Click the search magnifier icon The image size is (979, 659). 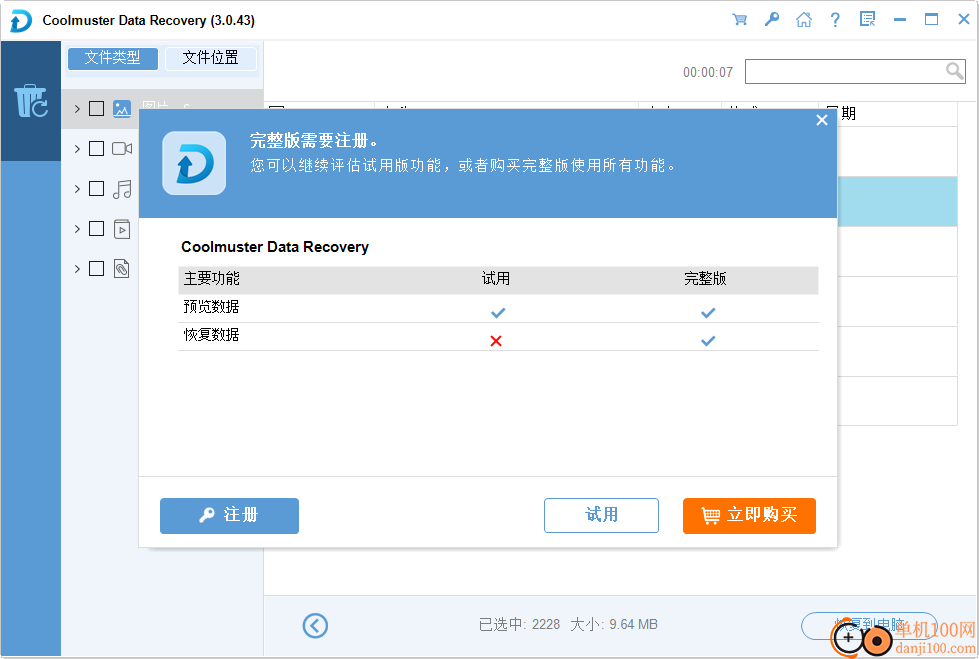click(x=954, y=71)
